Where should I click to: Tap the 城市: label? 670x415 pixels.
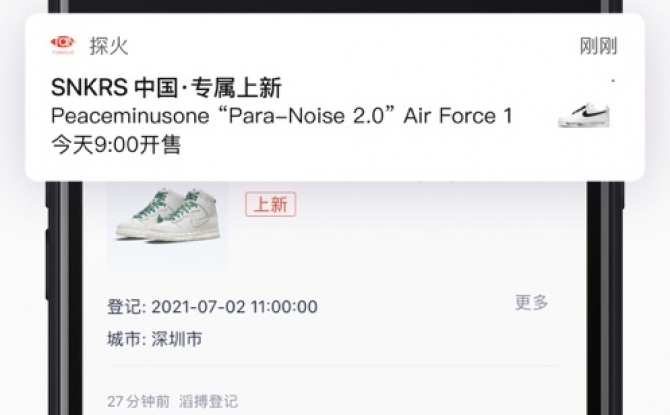tap(126, 339)
